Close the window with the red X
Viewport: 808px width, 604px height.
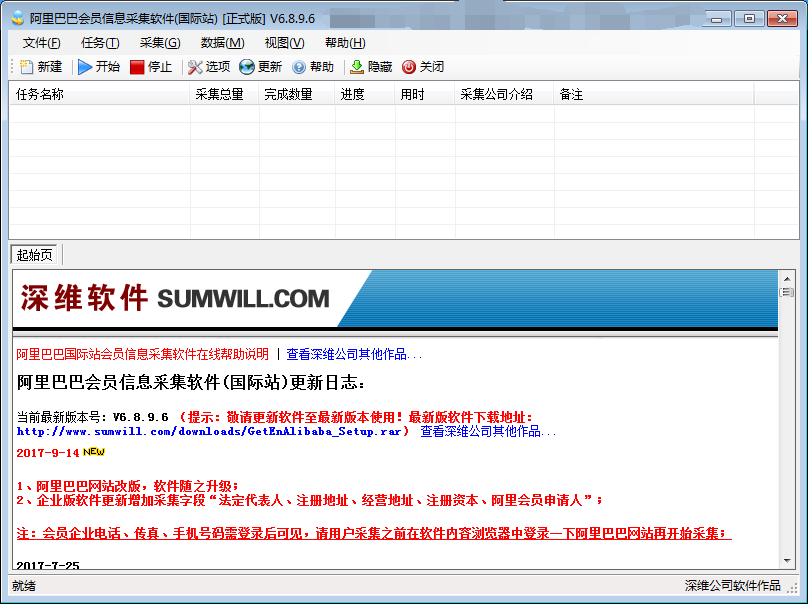[782, 19]
